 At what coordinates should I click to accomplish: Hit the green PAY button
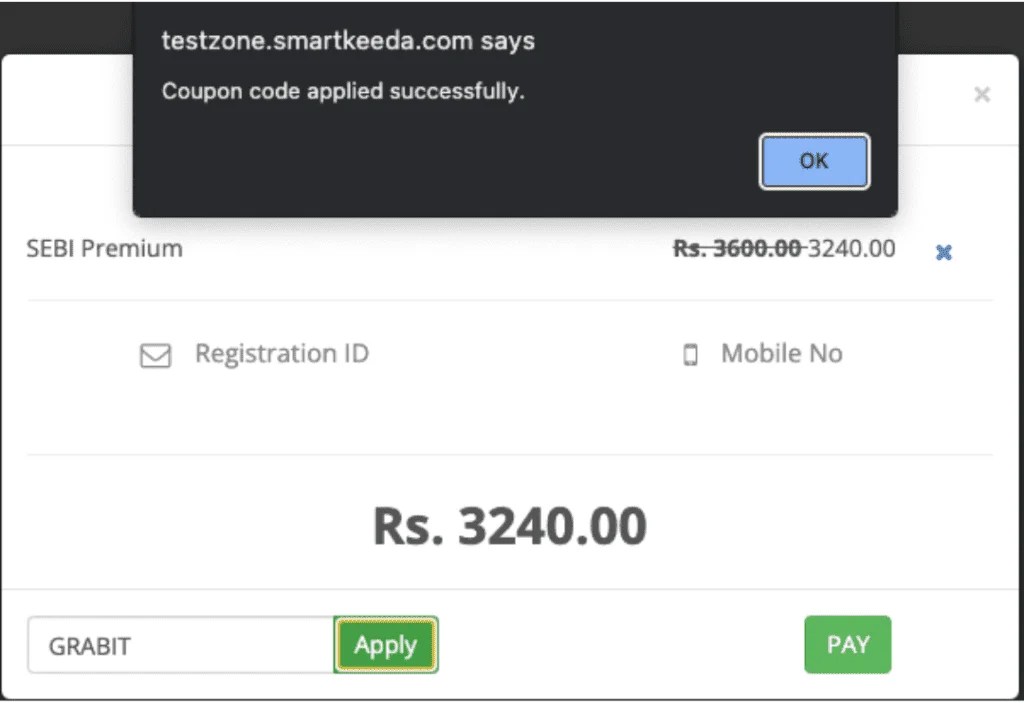[847, 645]
